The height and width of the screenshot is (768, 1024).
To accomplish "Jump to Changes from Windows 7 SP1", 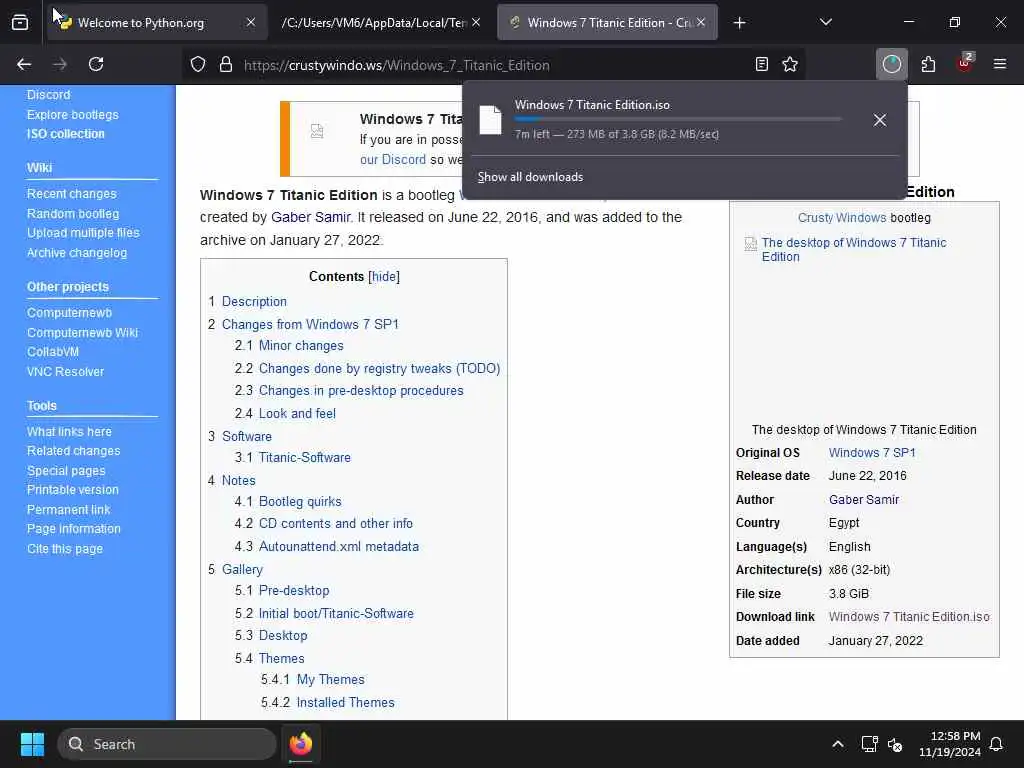I will (310, 325).
